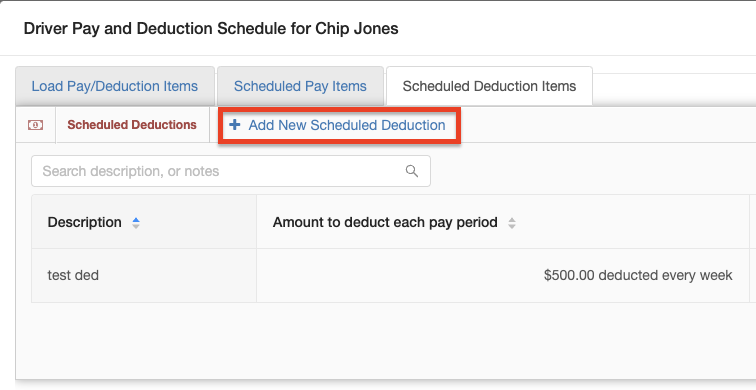The width and height of the screenshot is (756, 390).
Task: Switch to the Load Pay/Deduction Items tab
Action: (x=115, y=86)
